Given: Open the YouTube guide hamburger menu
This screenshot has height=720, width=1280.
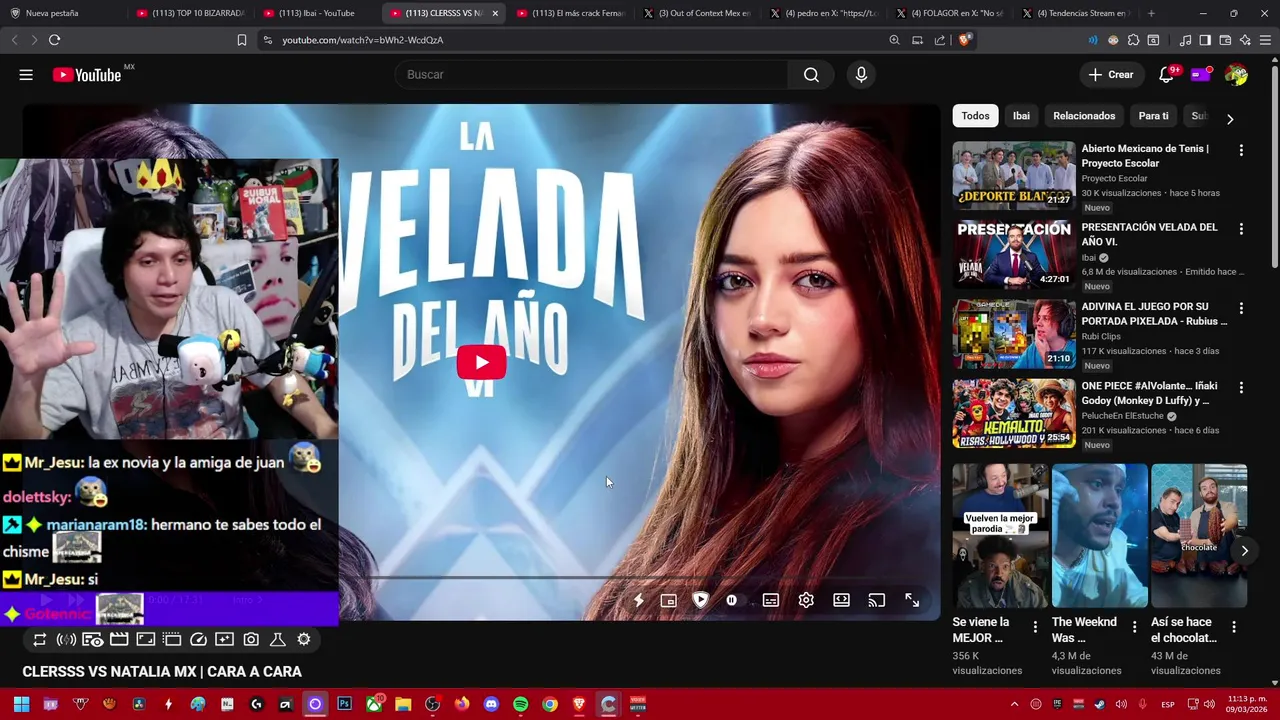Looking at the screenshot, I should (x=26, y=75).
